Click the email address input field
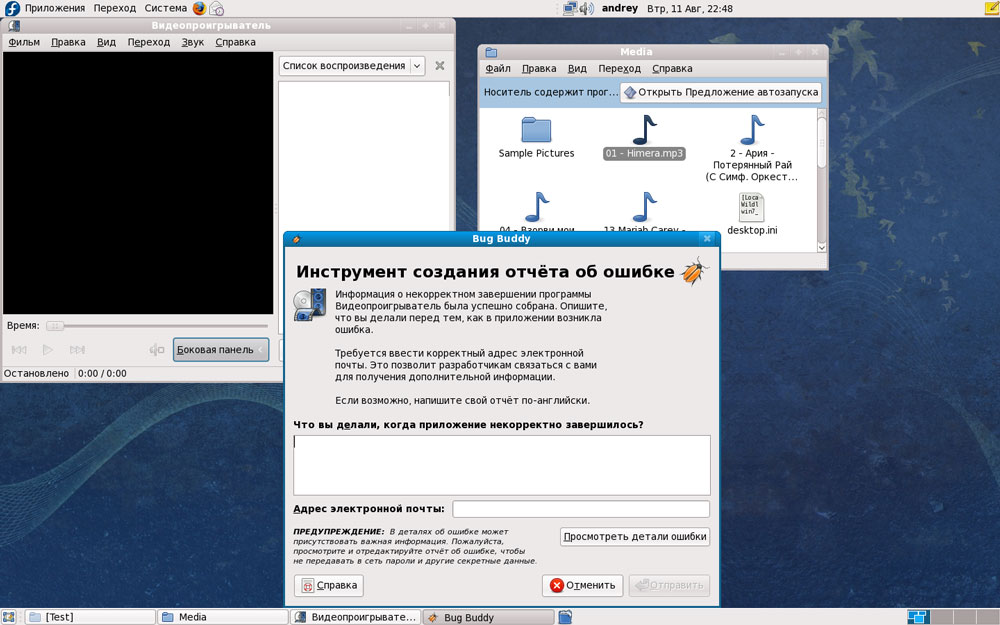Image resolution: width=1000 pixels, height=625 pixels. pos(581,509)
